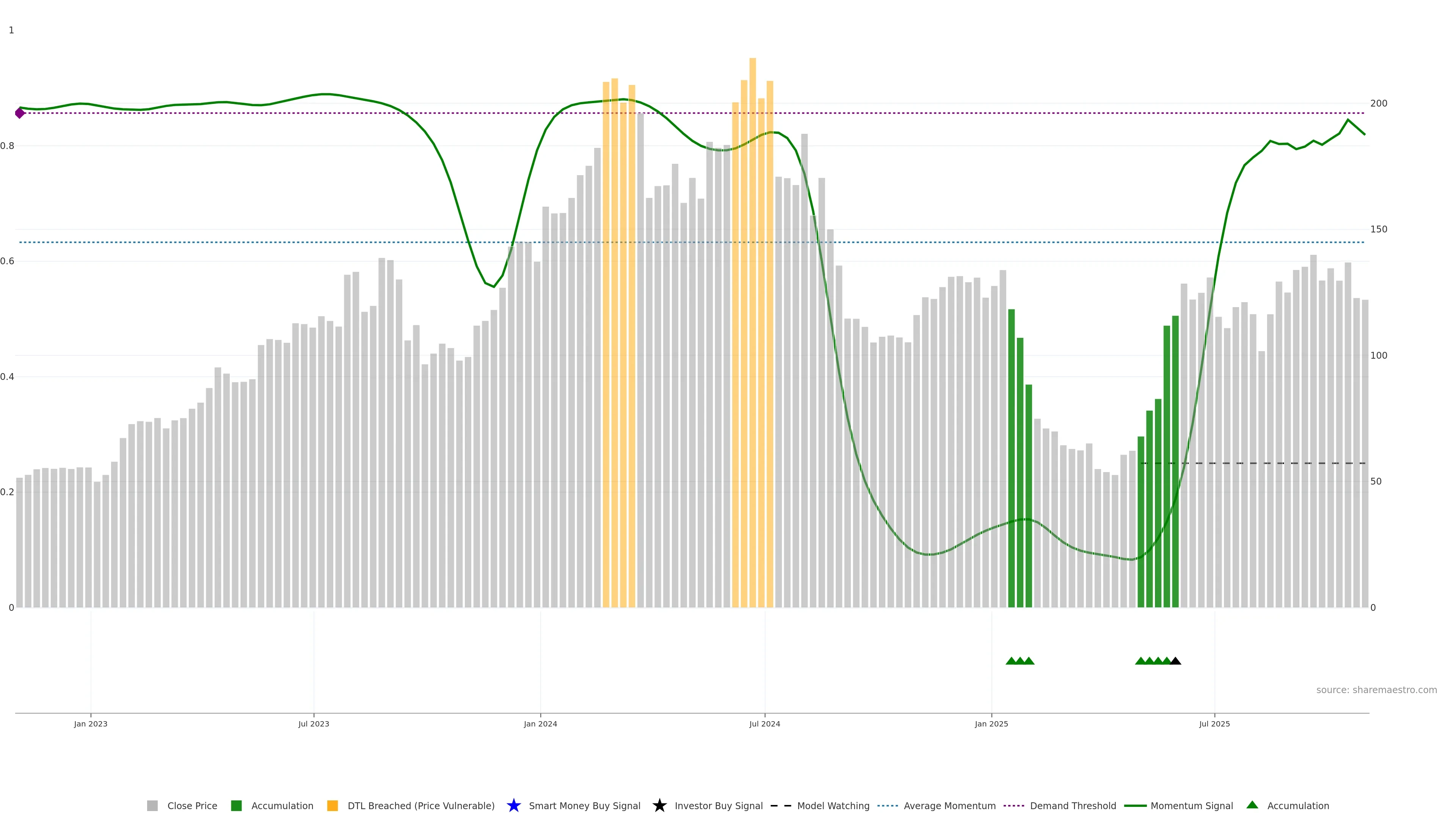Toggle the Close Price legend label
1456x819 pixels.
pos(192,805)
